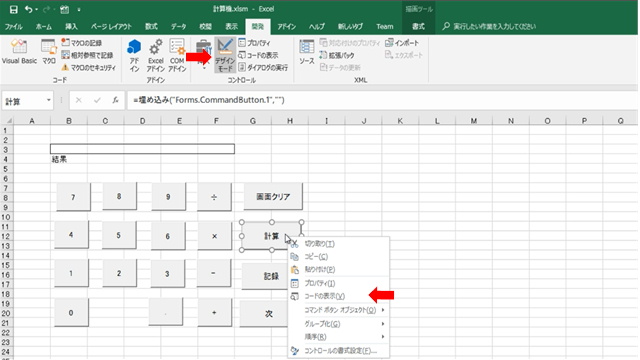This screenshot has width=640, height=360.
Task: Expand the name box dropdown arrow
Action: pyautogui.click(x=49, y=100)
